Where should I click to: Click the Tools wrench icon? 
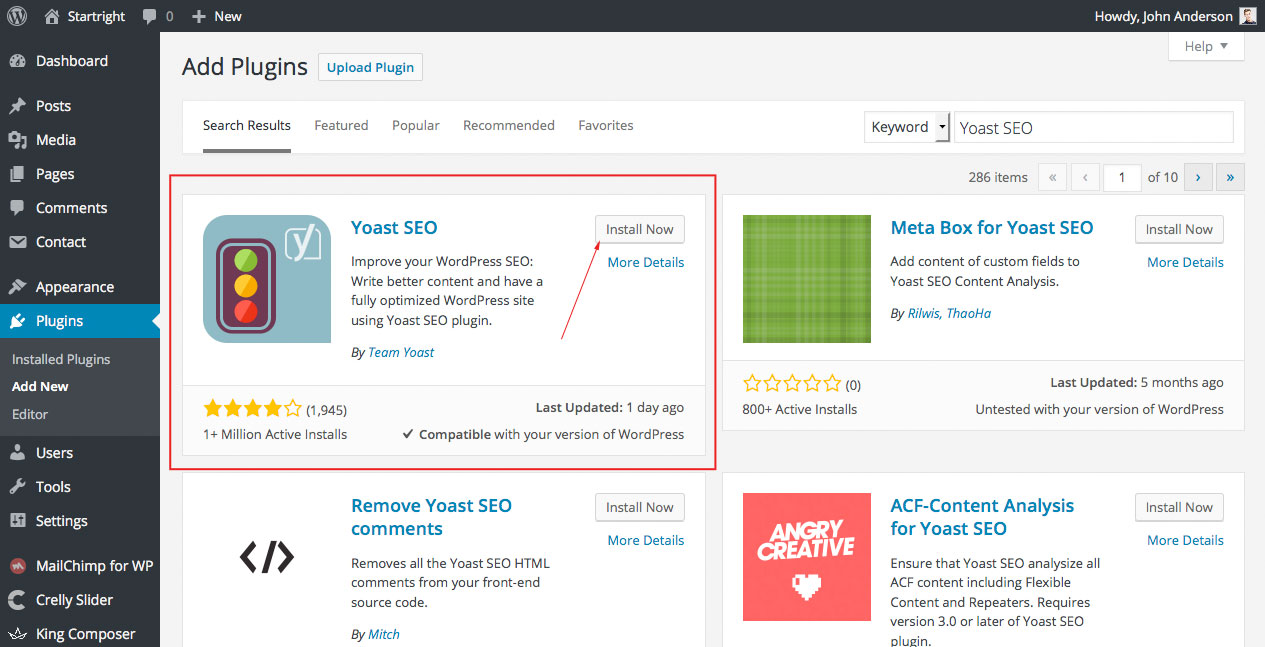(x=18, y=487)
